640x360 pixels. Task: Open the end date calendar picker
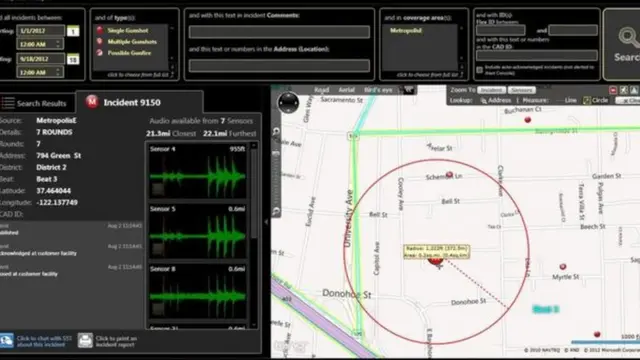coord(73,60)
